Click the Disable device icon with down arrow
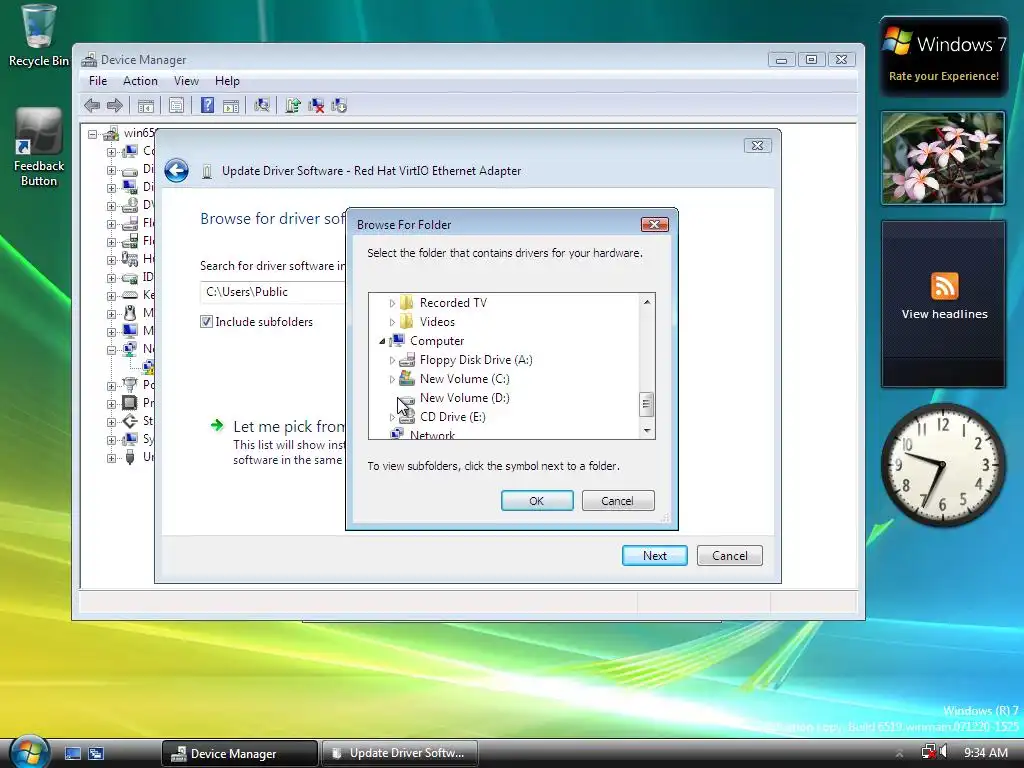Screen dimensions: 1024x768 click(x=339, y=105)
